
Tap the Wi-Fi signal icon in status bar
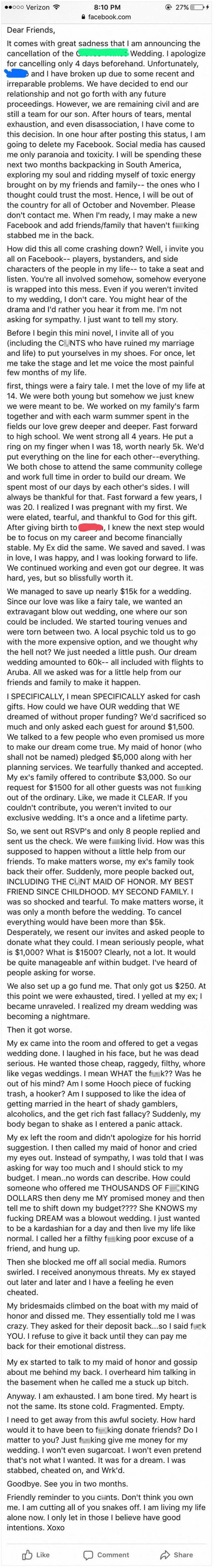pyautogui.click(x=56, y=7)
